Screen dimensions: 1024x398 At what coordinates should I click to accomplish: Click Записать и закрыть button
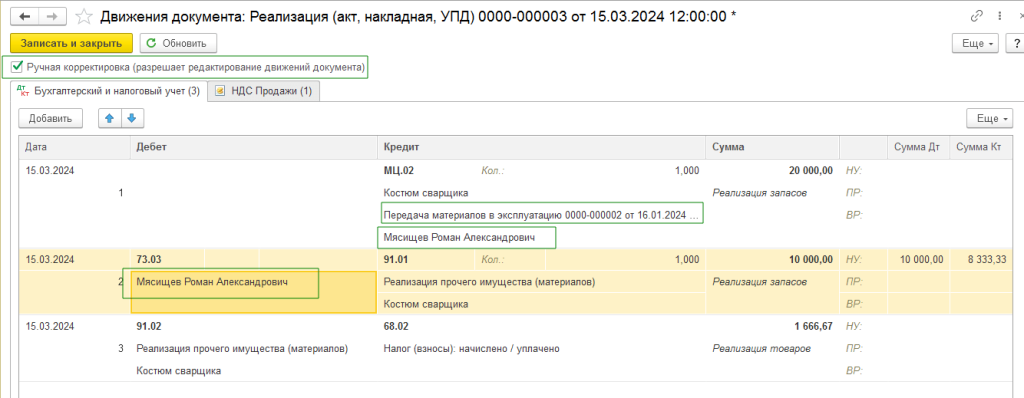tap(72, 44)
